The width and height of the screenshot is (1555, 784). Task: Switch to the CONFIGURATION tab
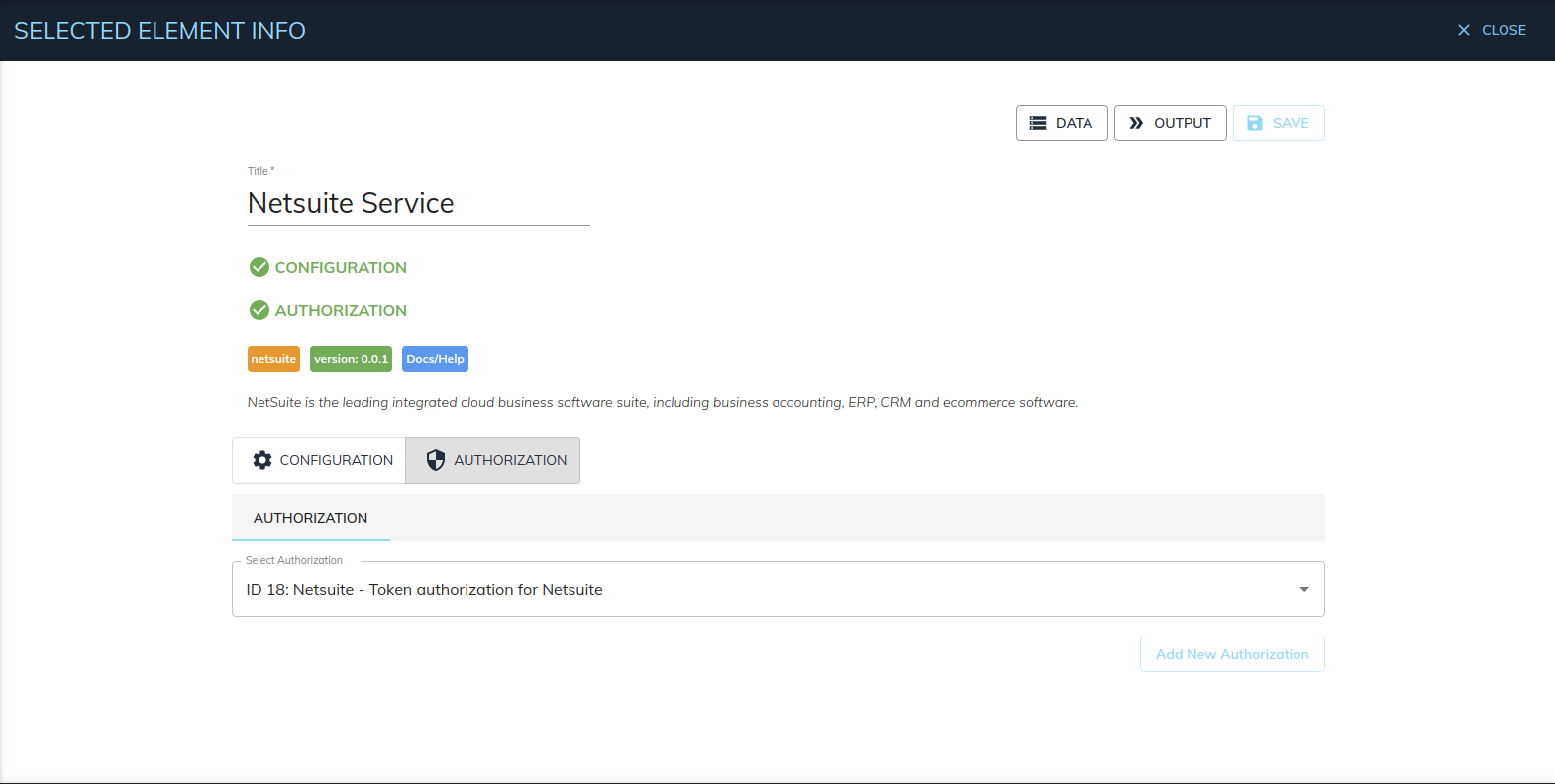click(319, 460)
